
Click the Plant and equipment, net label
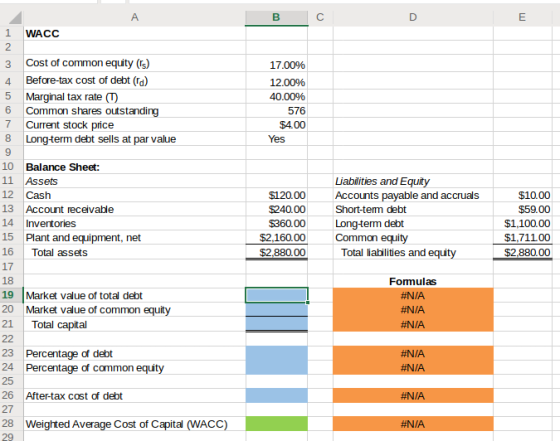83,237
